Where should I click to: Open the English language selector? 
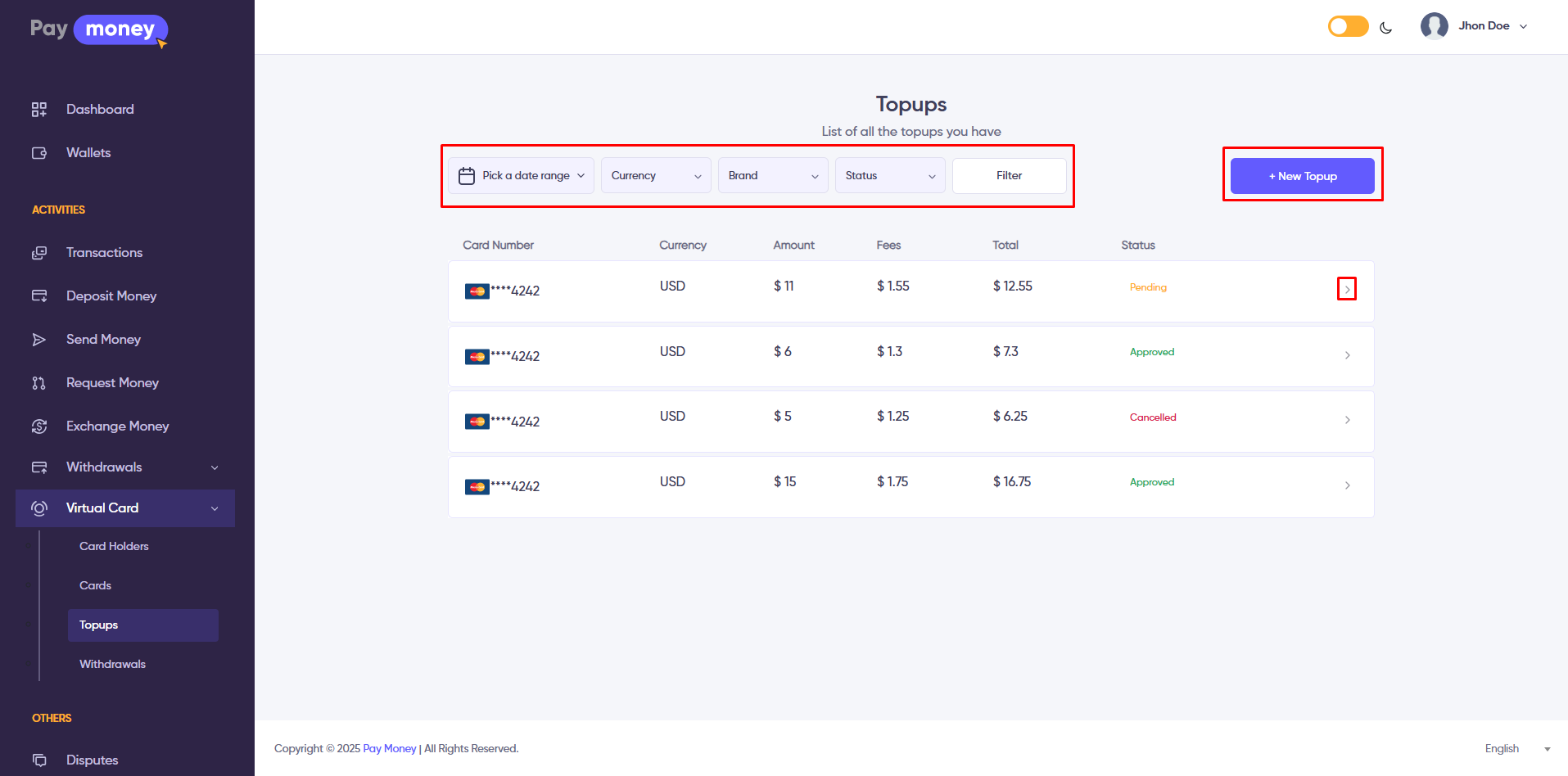coord(1516,749)
